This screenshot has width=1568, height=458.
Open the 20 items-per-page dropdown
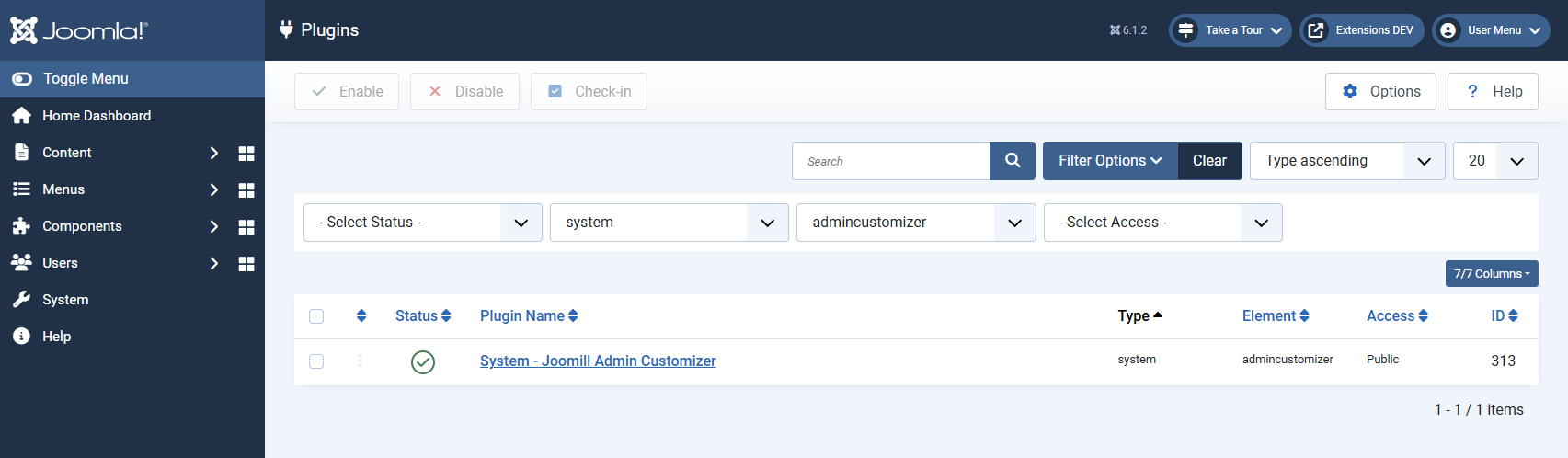[1495, 161]
